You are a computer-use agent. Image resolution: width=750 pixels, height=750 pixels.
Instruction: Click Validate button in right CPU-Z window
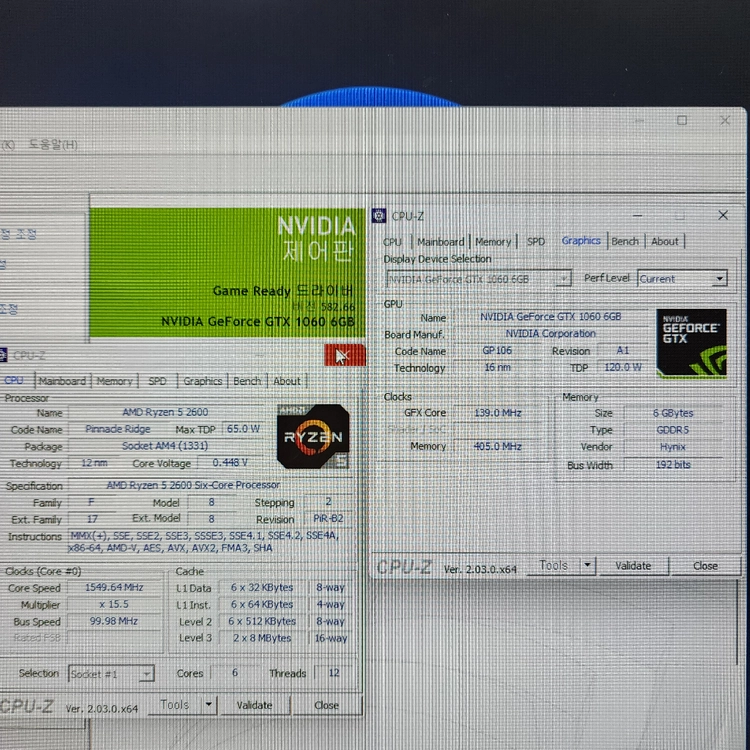pos(633,565)
